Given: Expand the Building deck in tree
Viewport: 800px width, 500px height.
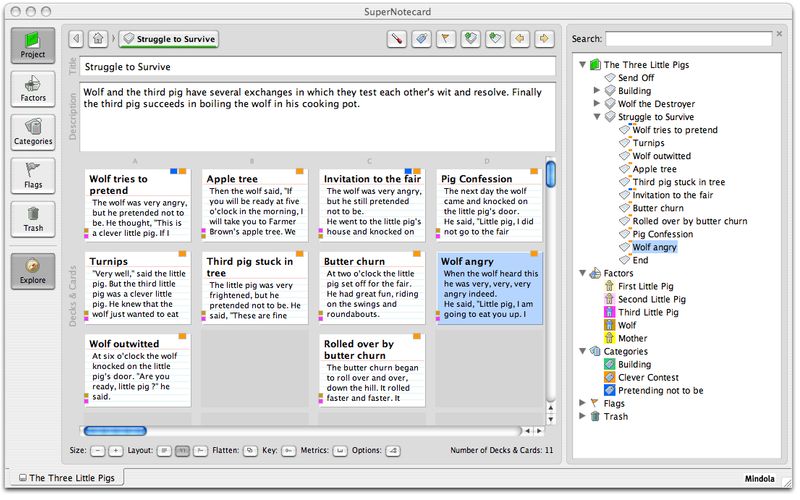Looking at the screenshot, I should coord(597,90).
